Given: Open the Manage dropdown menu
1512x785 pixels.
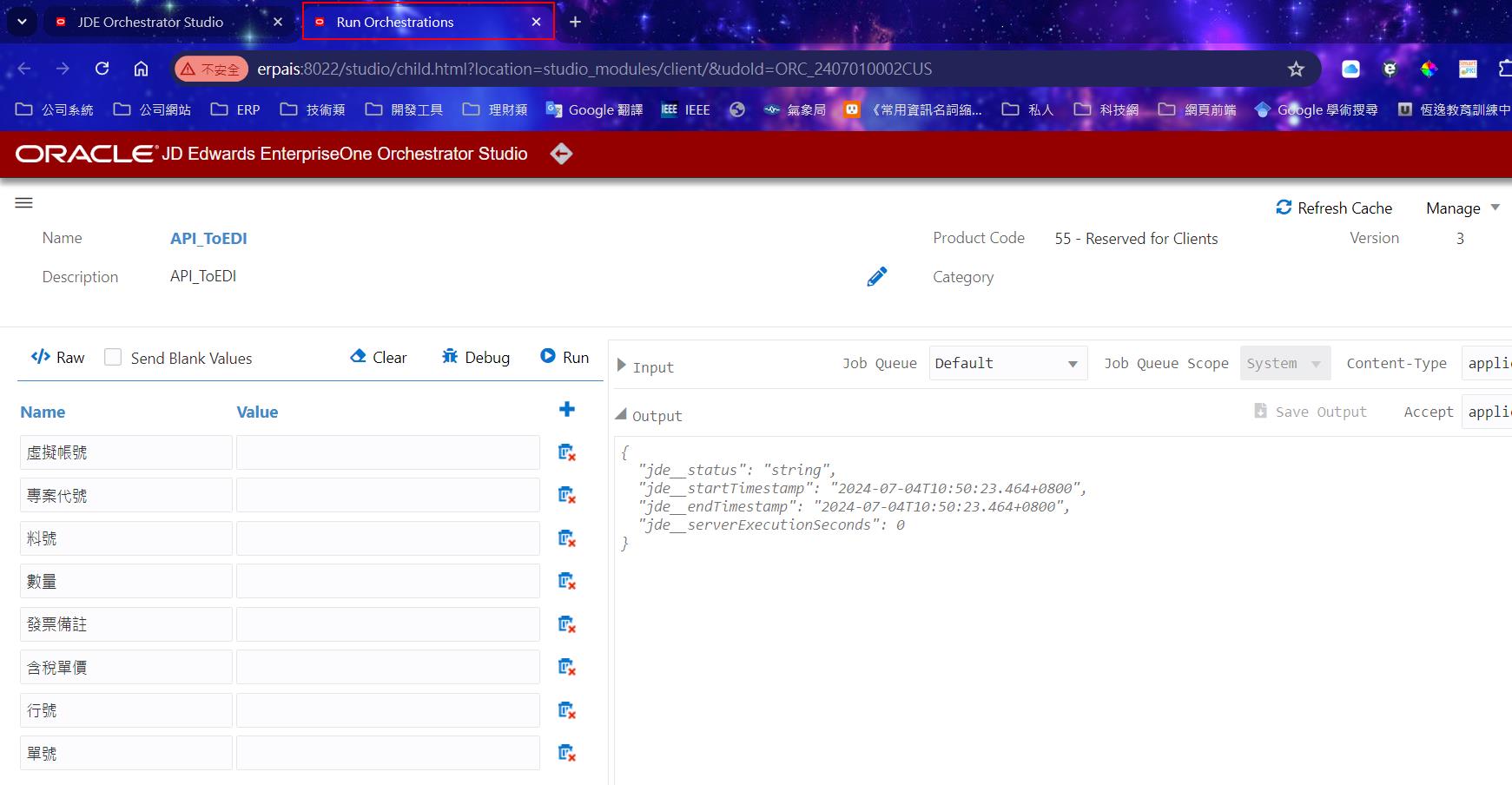Looking at the screenshot, I should 1462,208.
